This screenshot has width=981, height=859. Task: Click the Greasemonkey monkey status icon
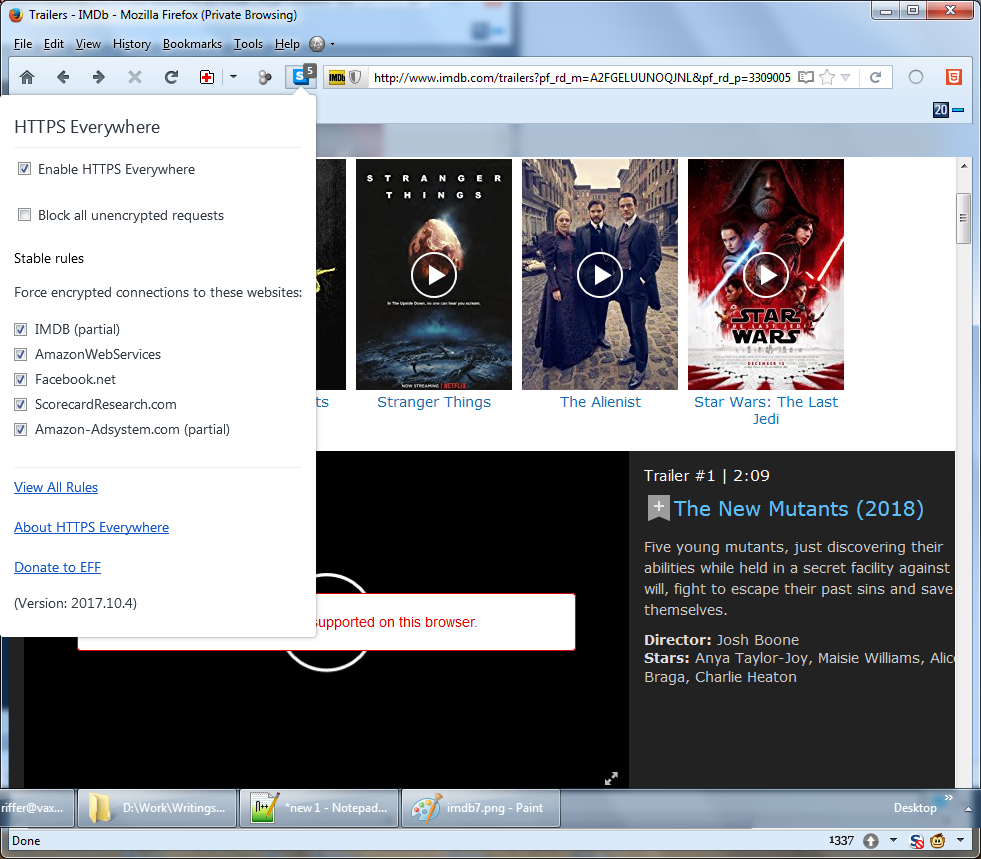(x=937, y=841)
